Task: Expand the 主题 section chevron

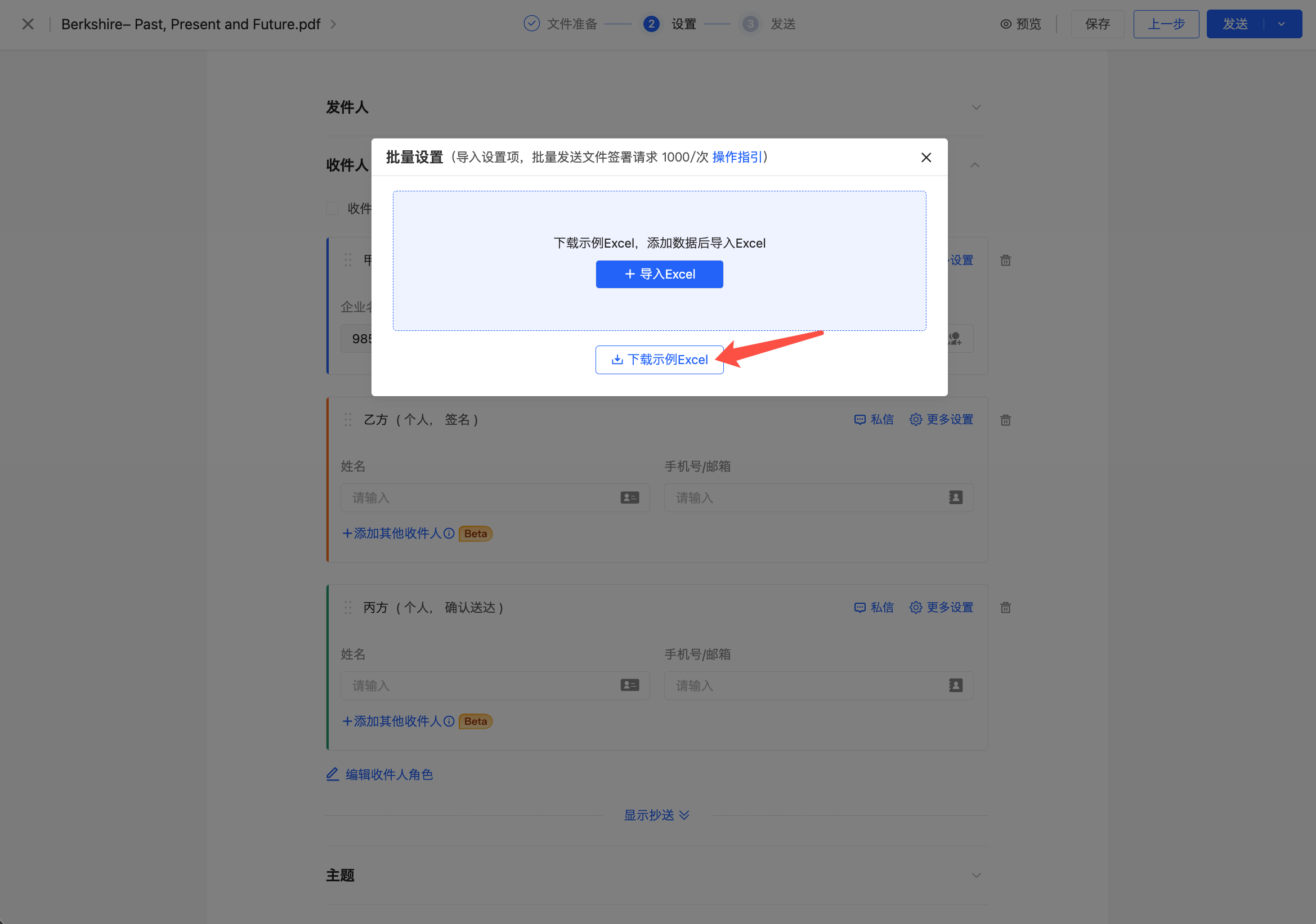Action: click(976, 875)
